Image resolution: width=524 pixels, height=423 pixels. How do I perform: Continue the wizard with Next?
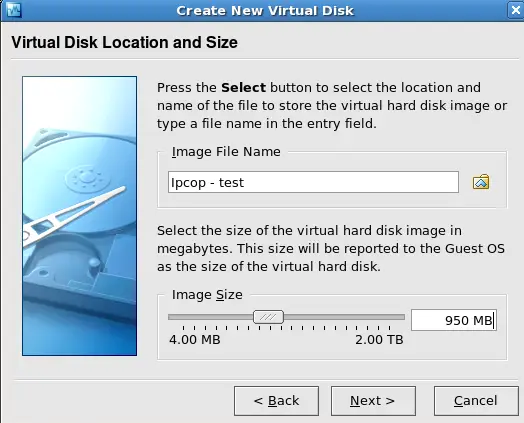click(373, 401)
